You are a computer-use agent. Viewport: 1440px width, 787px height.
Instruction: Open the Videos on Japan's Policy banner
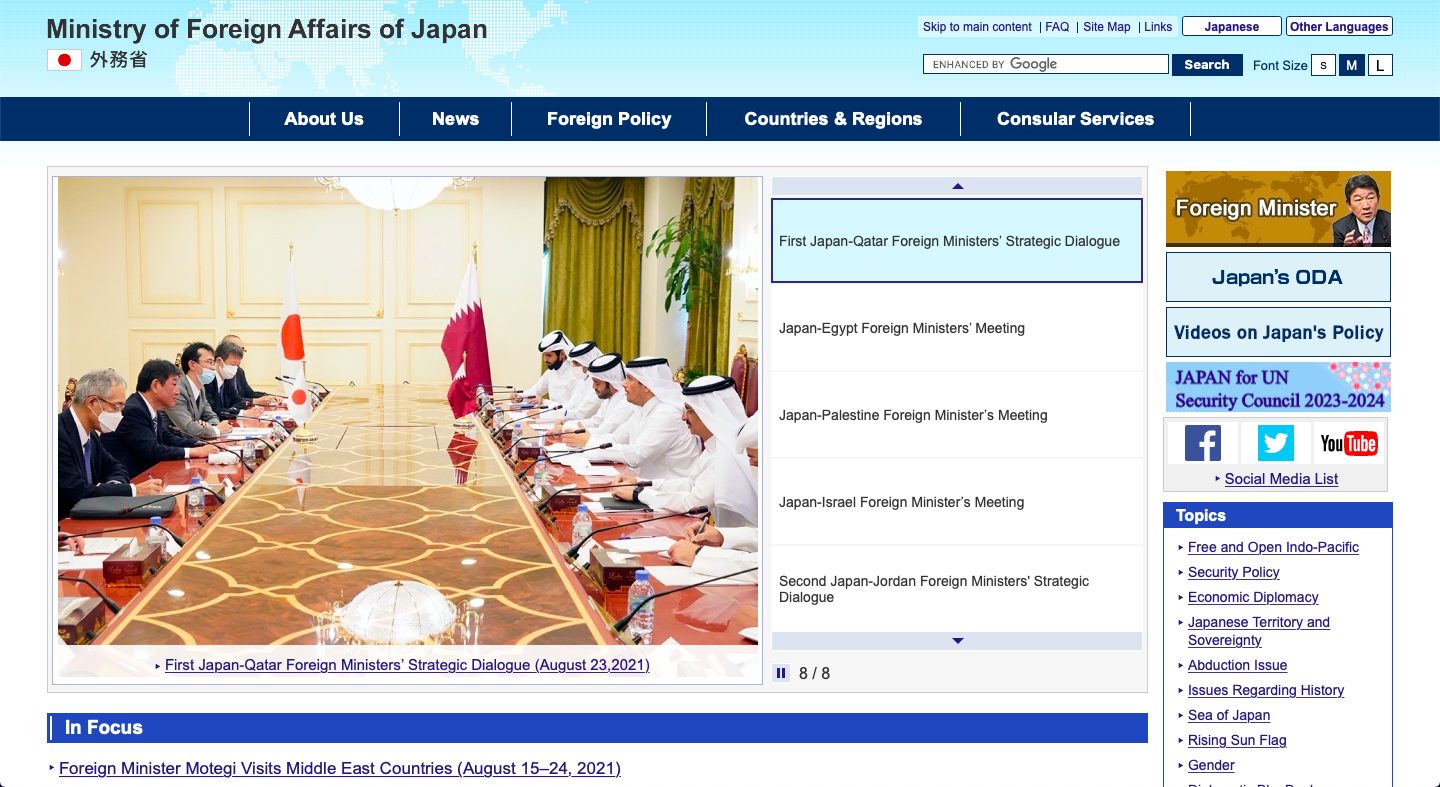tap(1278, 332)
